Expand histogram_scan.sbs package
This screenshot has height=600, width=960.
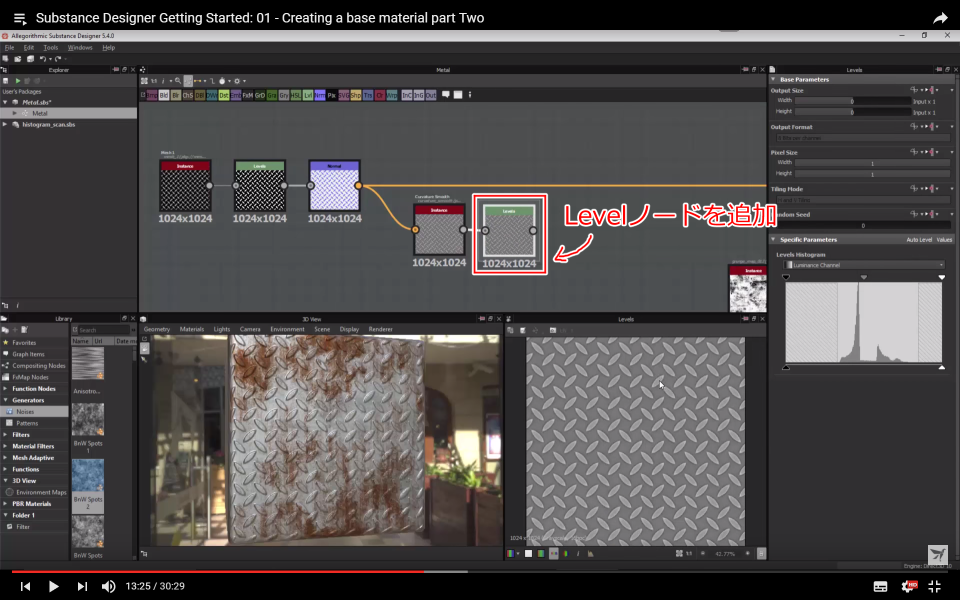pyautogui.click(x=6, y=124)
